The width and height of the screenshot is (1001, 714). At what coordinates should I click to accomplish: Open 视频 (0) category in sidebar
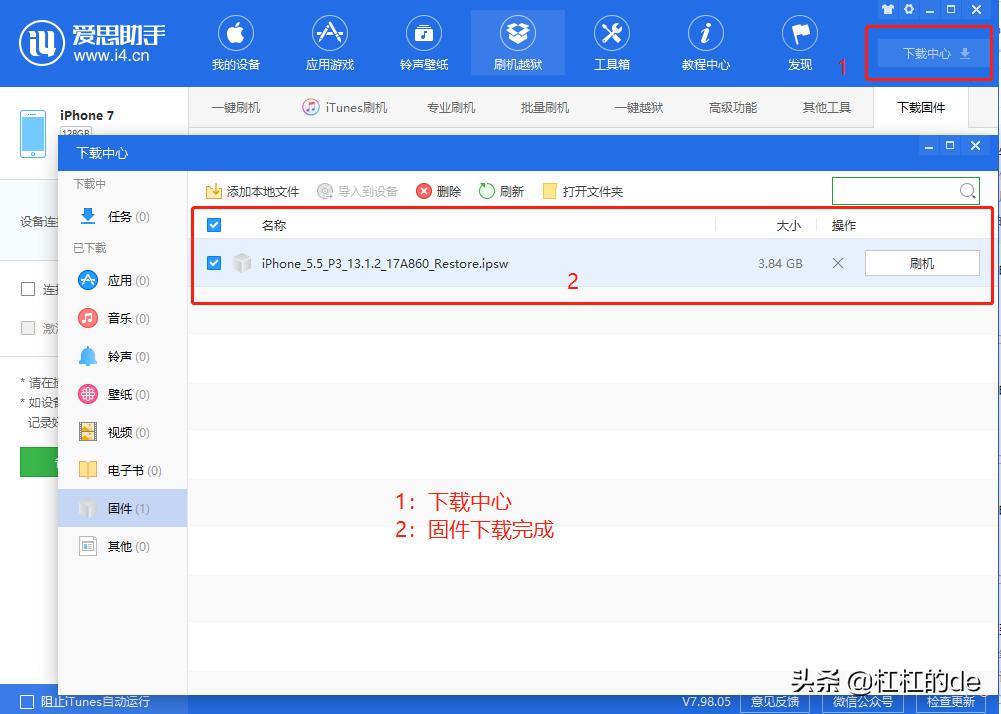pyautogui.click(x=123, y=432)
